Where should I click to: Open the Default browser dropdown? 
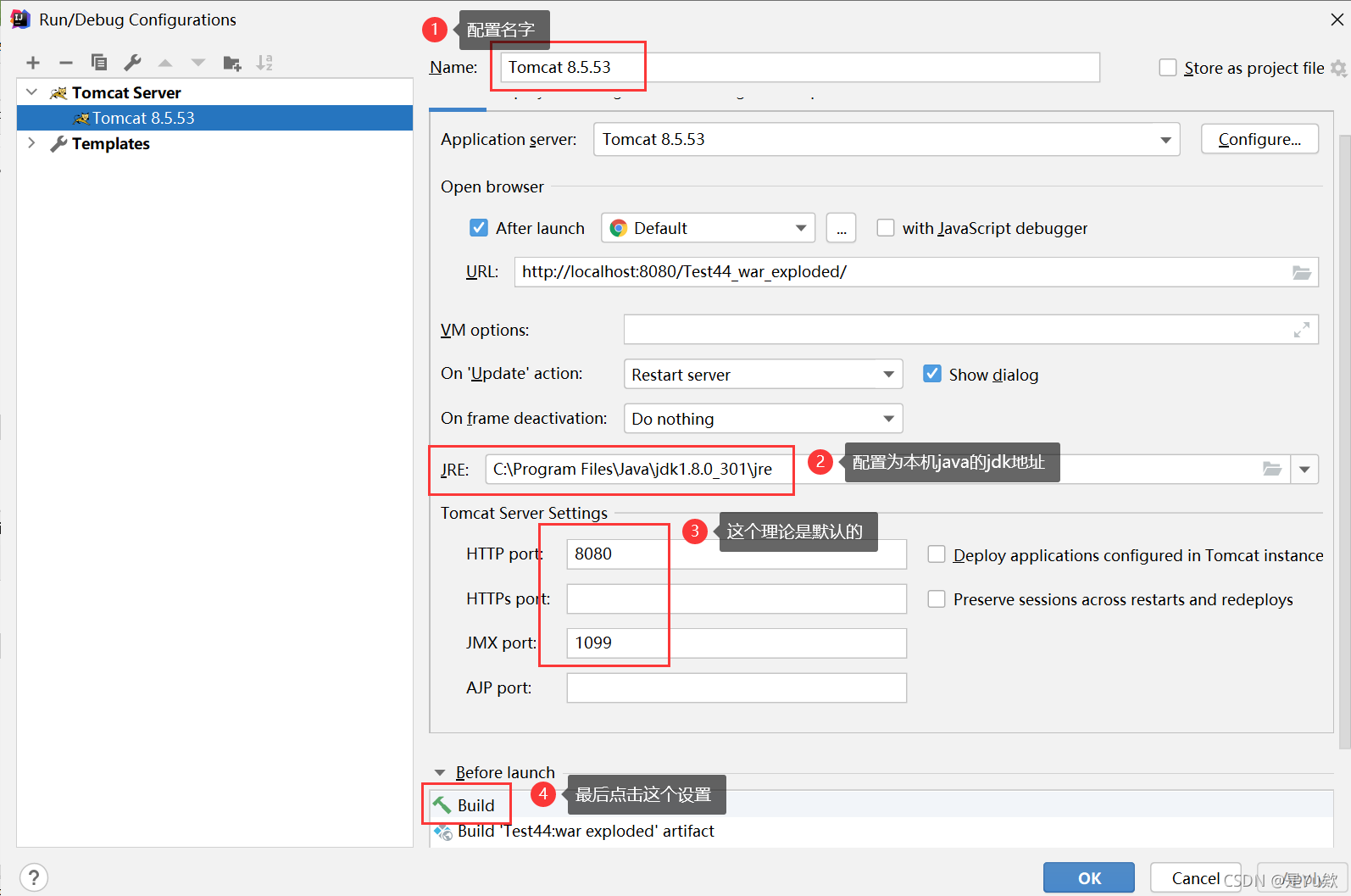click(x=708, y=228)
